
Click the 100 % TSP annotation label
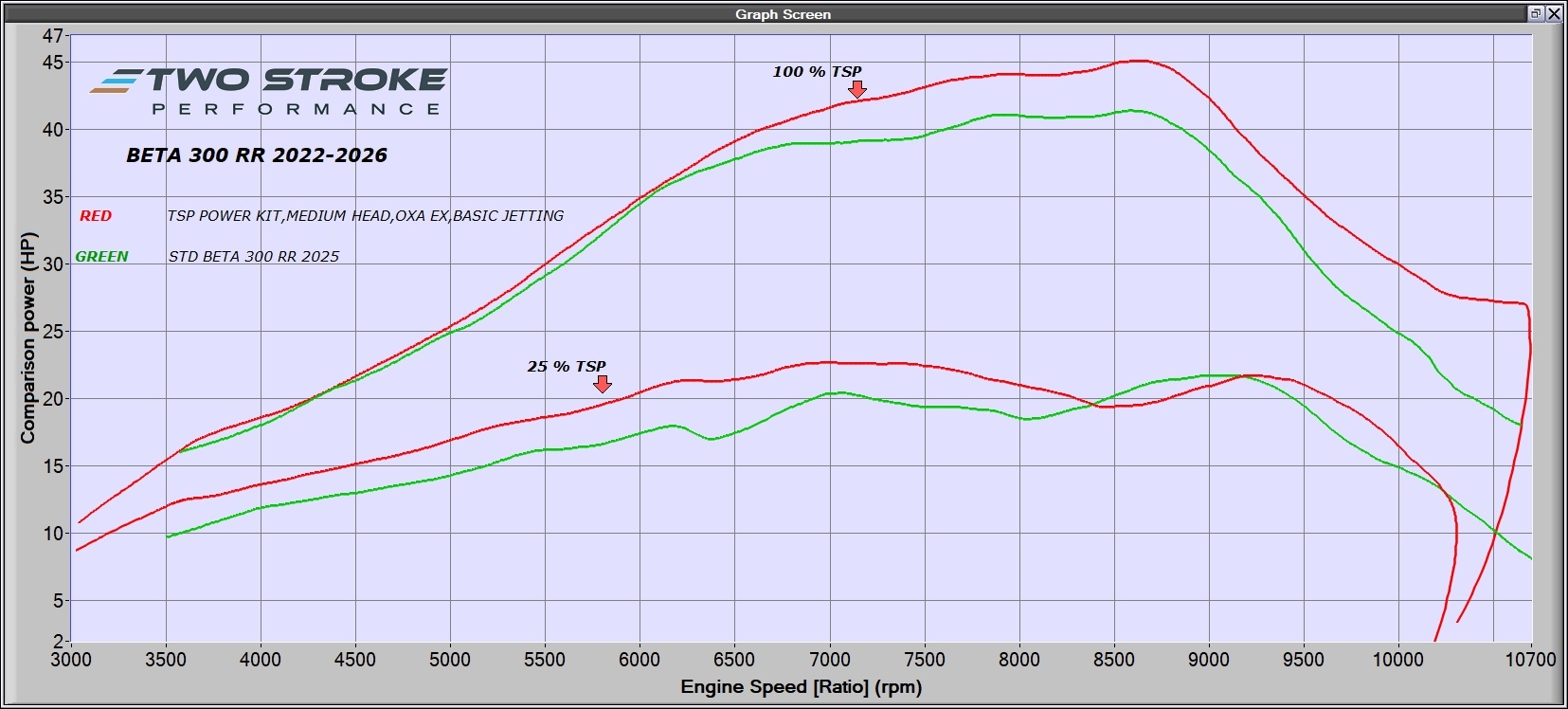tap(817, 72)
